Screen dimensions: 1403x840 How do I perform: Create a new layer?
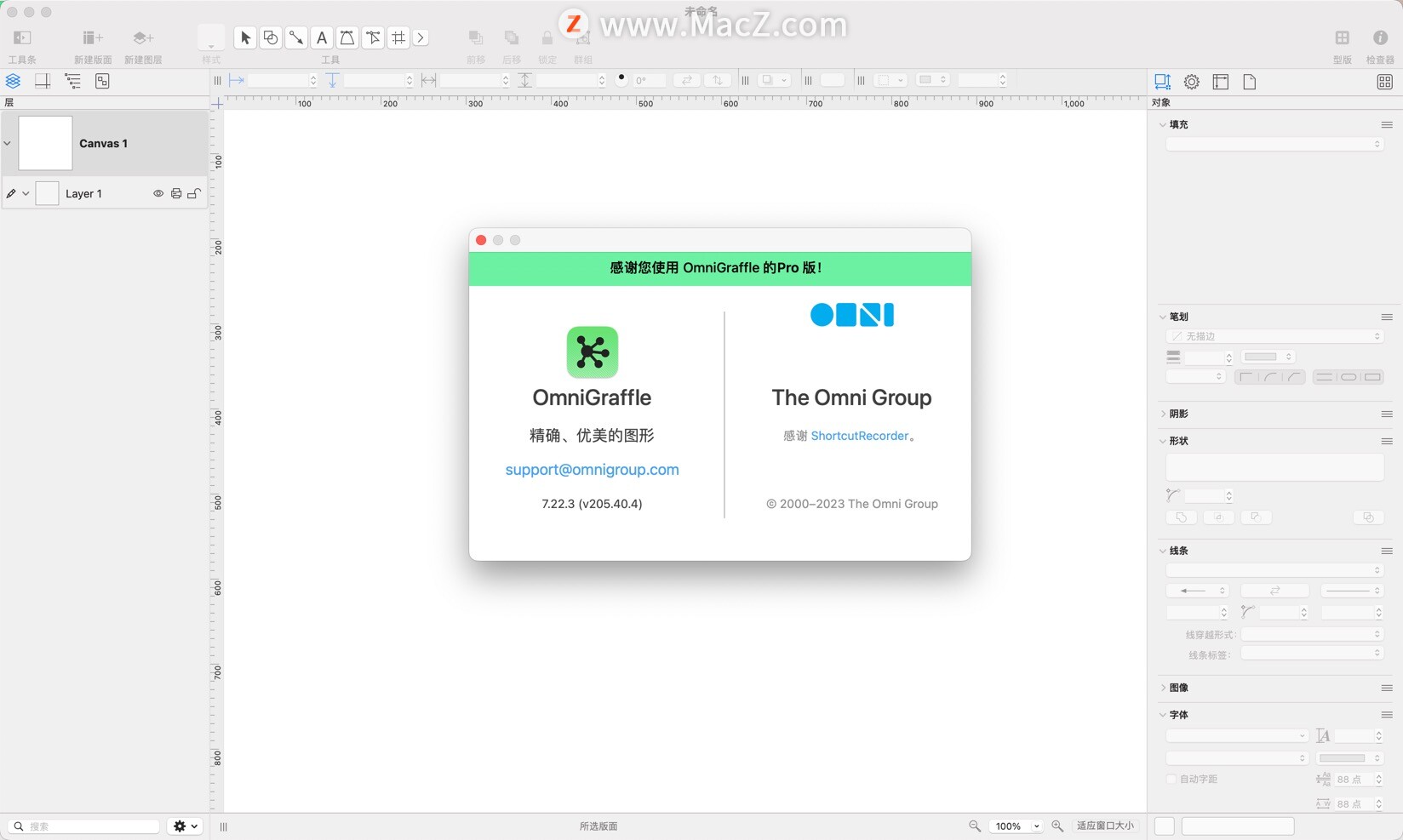[x=143, y=37]
